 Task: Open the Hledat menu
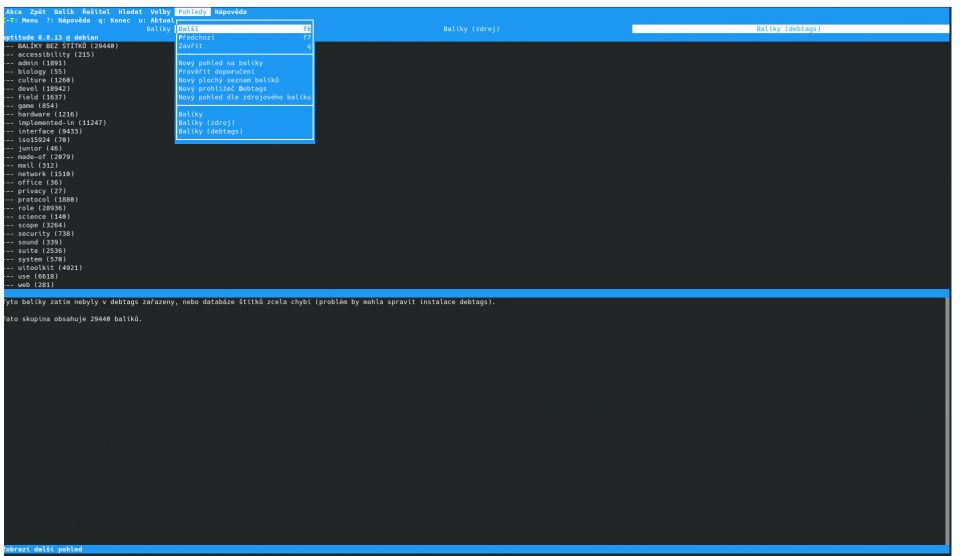coord(130,12)
